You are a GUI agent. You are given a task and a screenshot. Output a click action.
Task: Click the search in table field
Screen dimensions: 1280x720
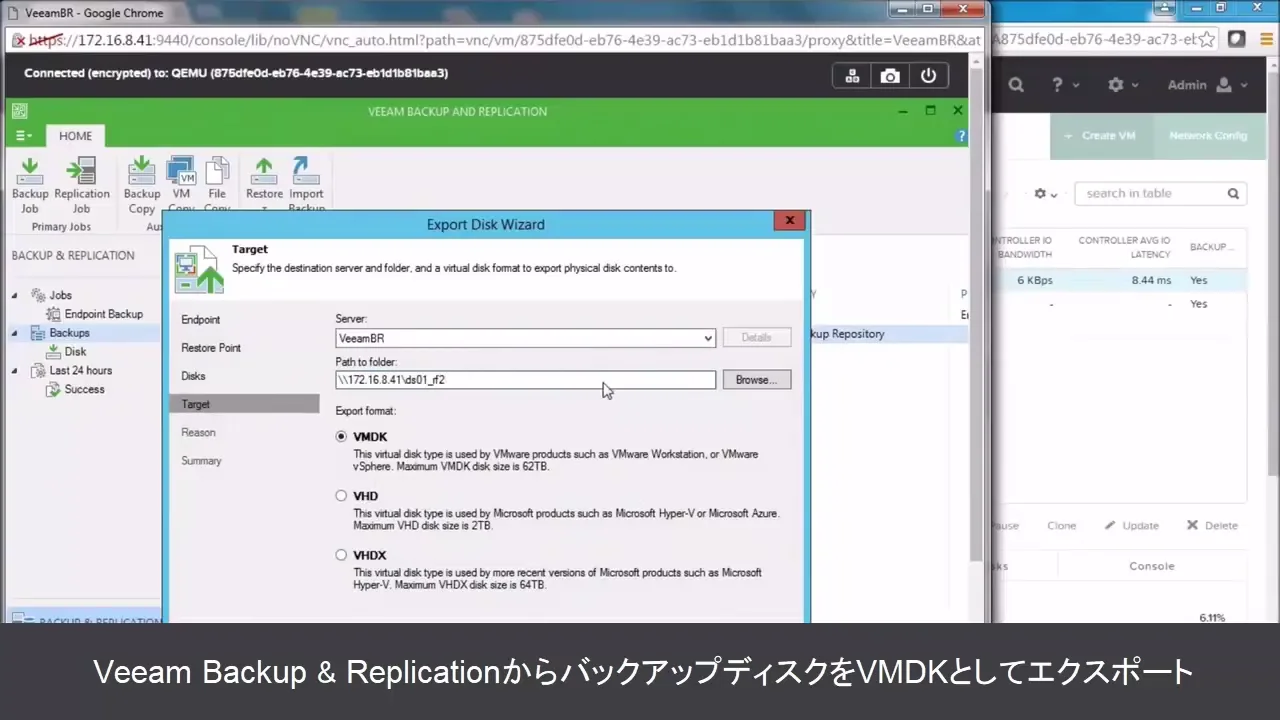(1161, 194)
